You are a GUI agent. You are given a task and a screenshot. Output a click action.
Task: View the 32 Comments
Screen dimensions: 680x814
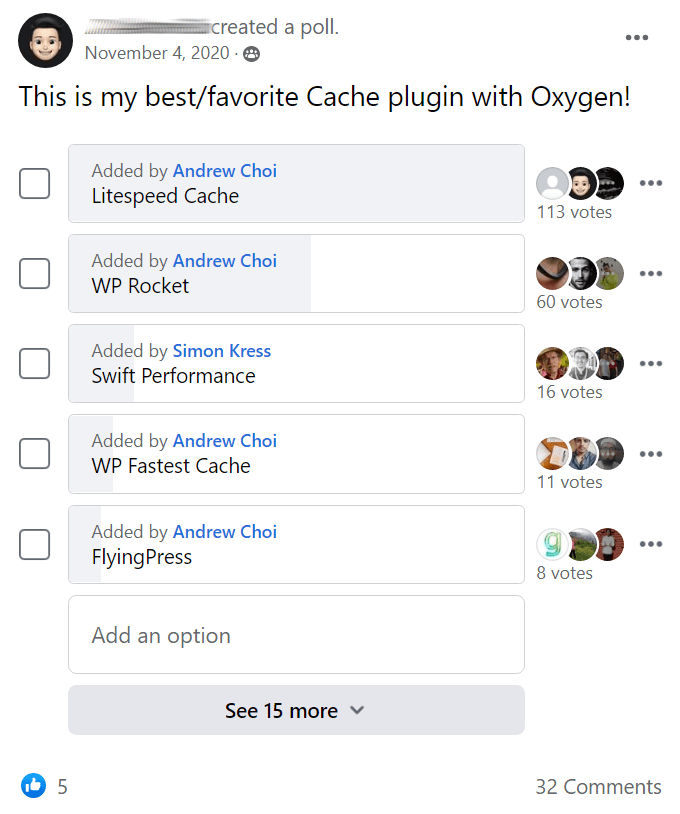point(599,786)
